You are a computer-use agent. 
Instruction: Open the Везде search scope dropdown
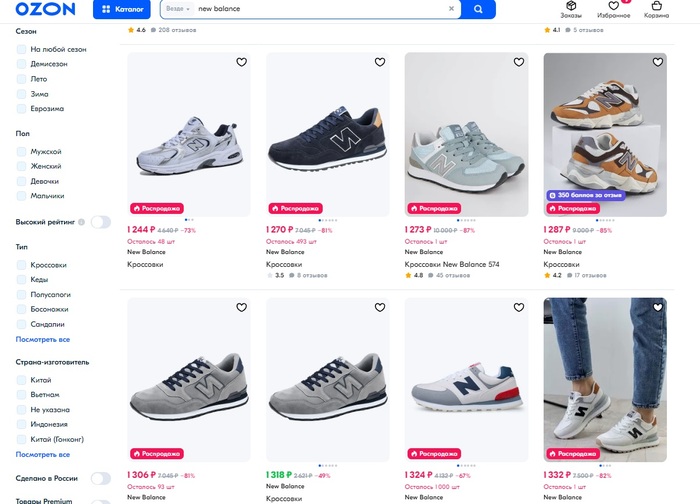pos(178,9)
